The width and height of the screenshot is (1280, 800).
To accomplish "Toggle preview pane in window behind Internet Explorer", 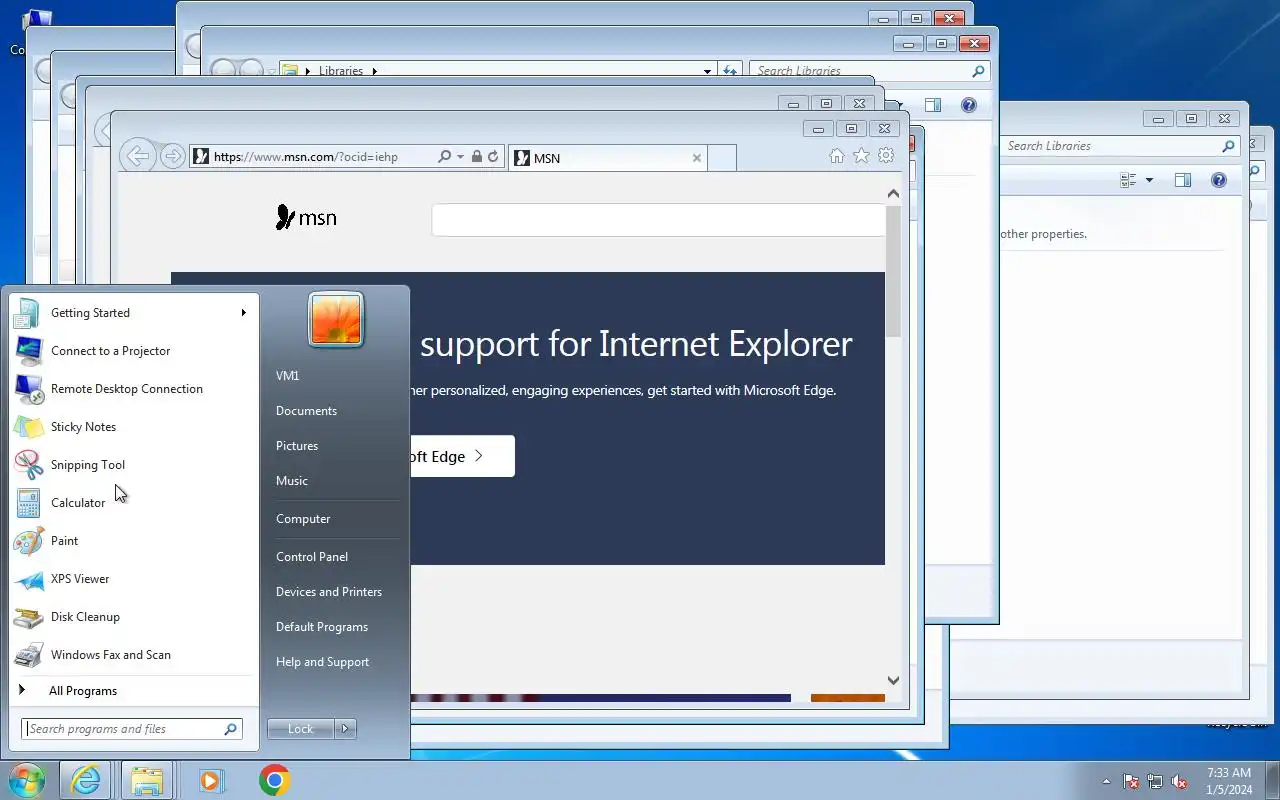I will pos(933,105).
